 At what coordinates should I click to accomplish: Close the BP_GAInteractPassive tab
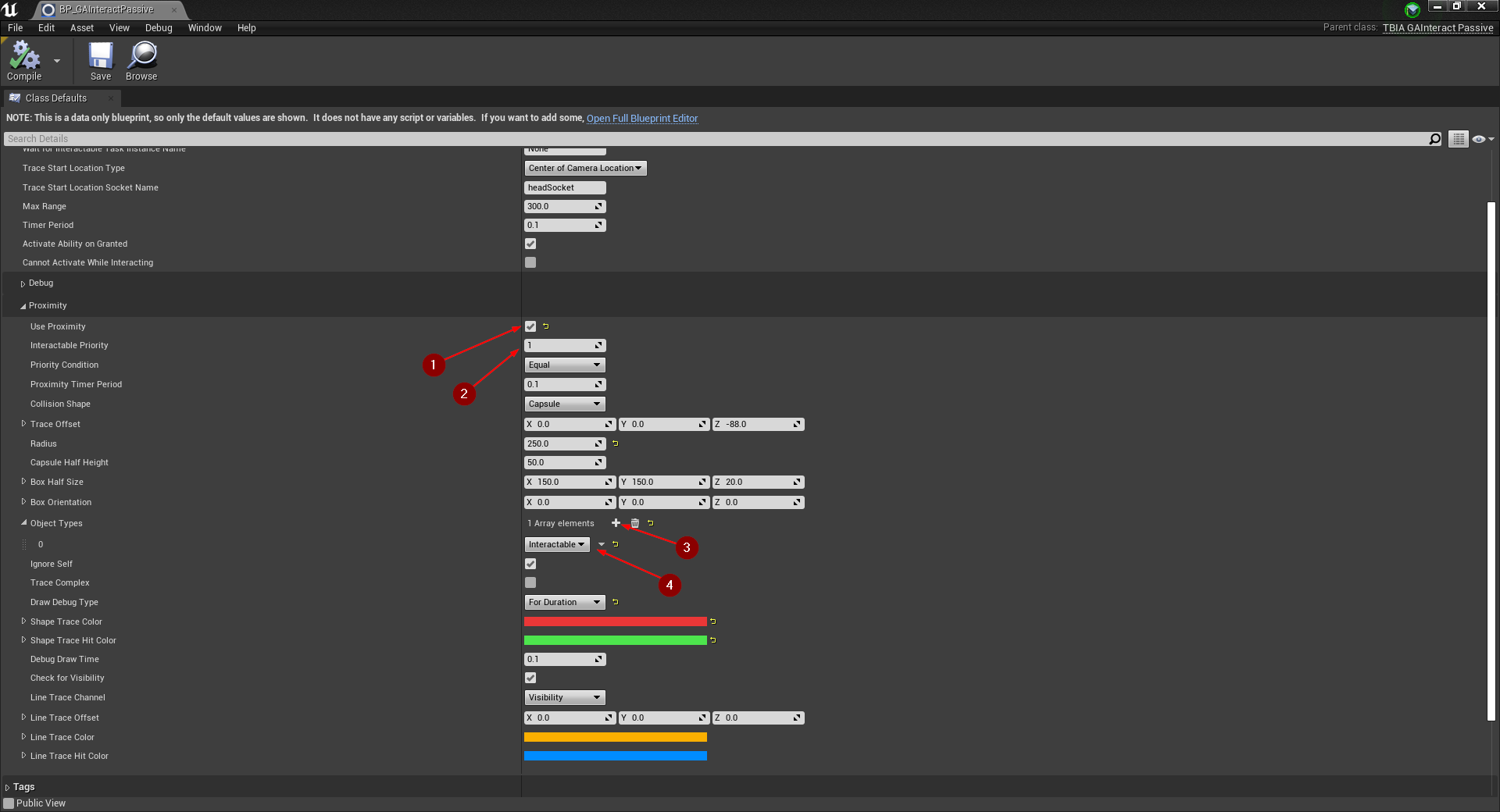coord(173,10)
